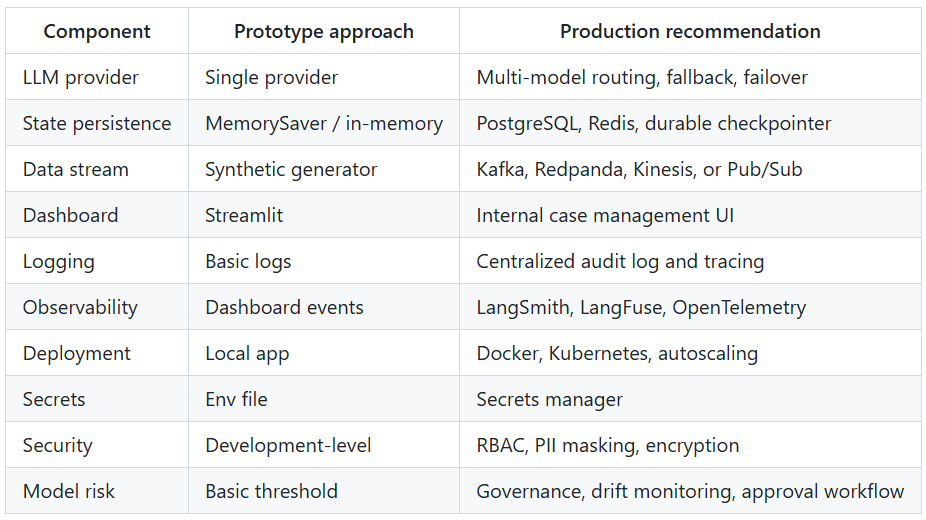This screenshot has height=520, width=926.
Task: Click the Logging row label
Action: coord(58,261)
